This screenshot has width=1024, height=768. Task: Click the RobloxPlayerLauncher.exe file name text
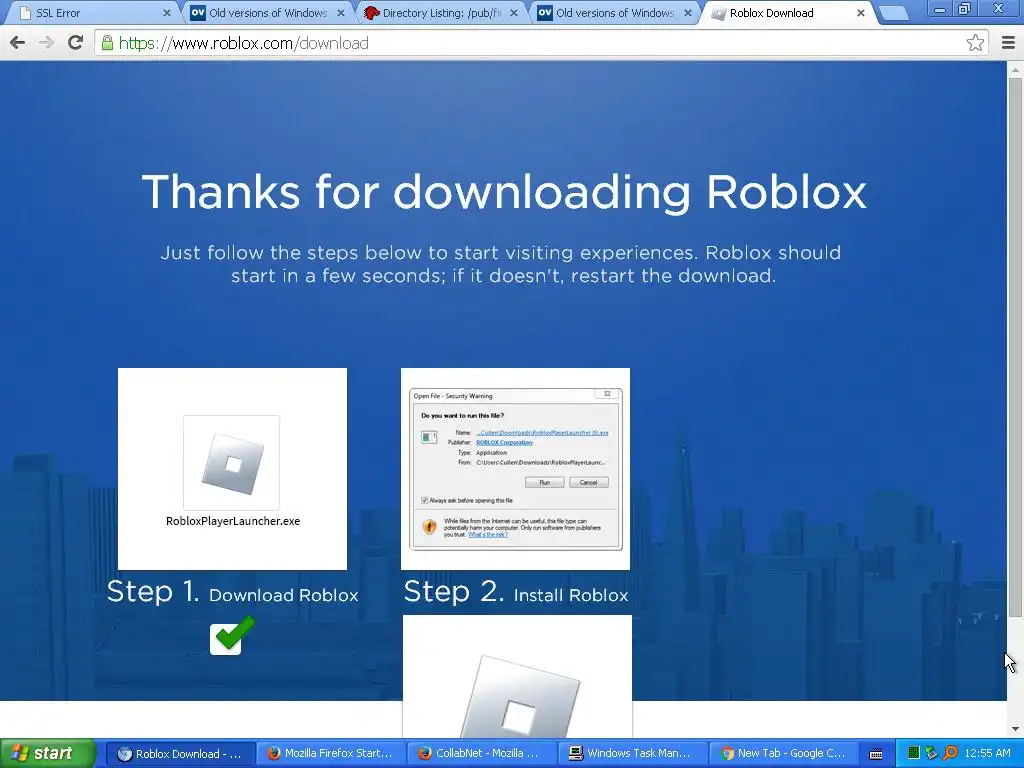click(x=232, y=521)
